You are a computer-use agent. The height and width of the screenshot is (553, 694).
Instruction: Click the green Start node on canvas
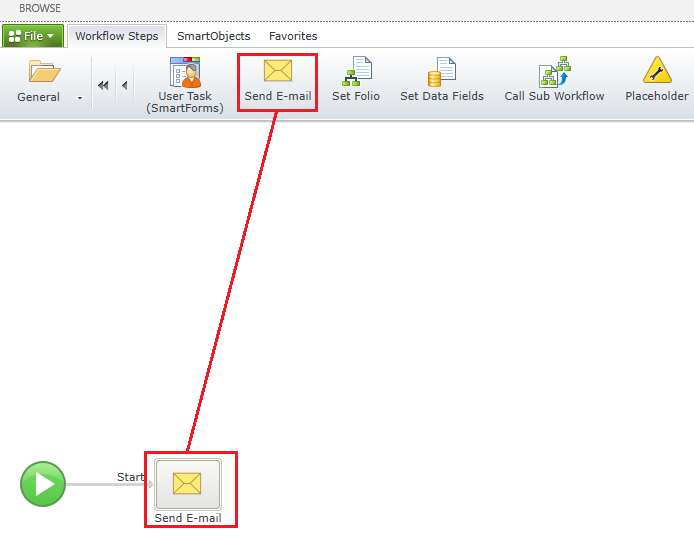tap(43, 484)
